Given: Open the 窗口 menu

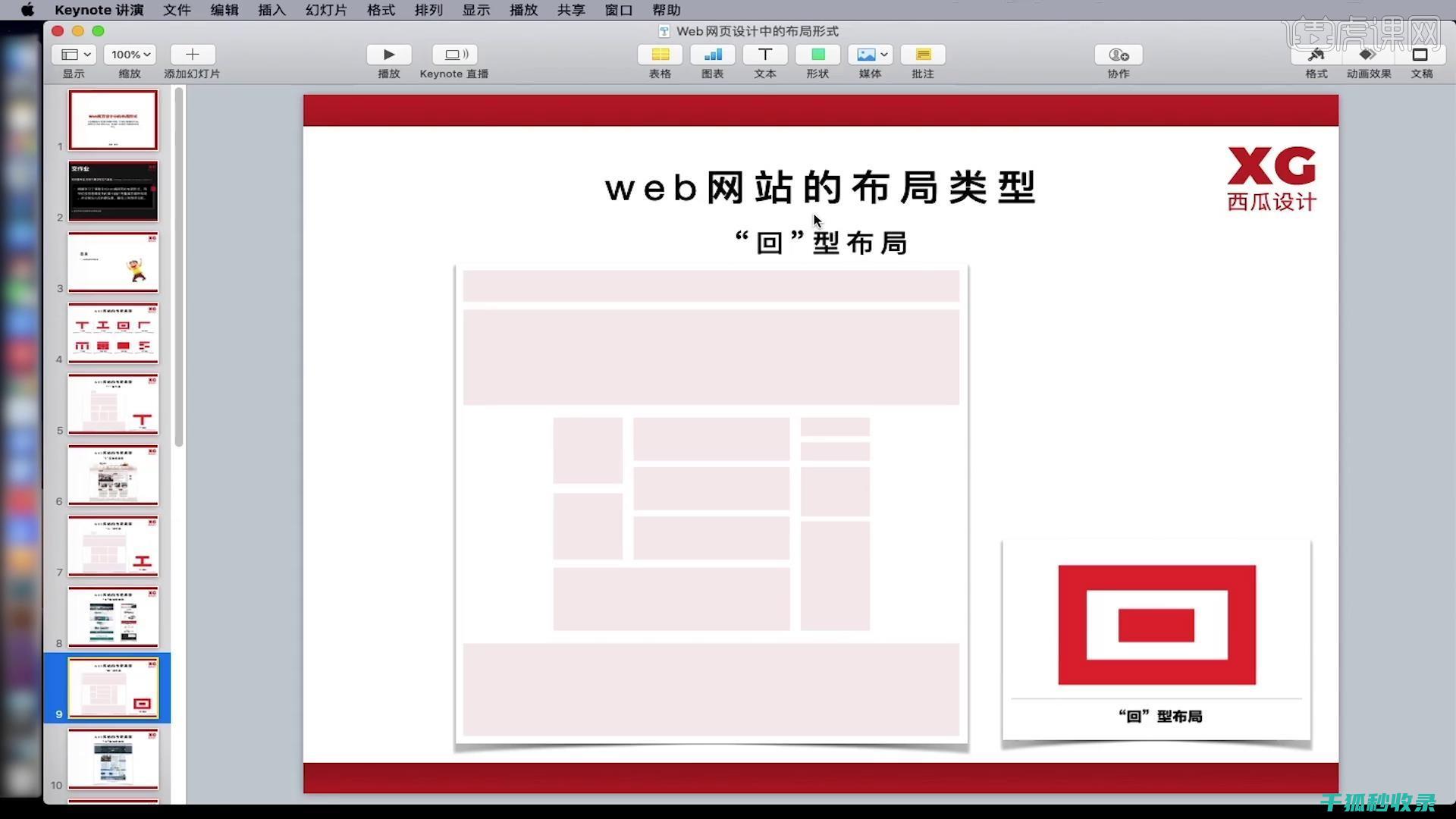Looking at the screenshot, I should tap(619, 10).
